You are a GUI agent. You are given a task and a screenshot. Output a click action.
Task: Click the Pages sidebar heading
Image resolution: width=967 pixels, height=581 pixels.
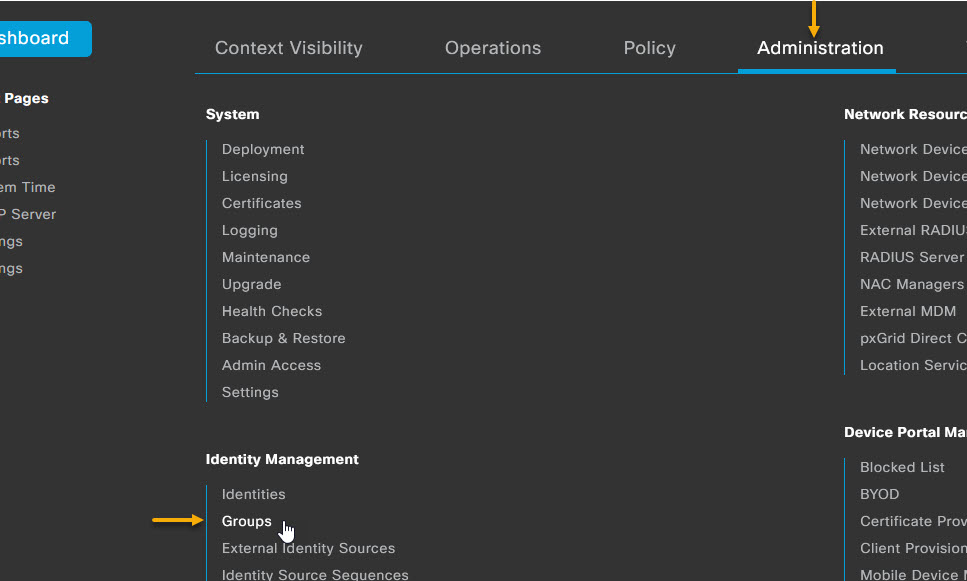(x=26, y=99)
